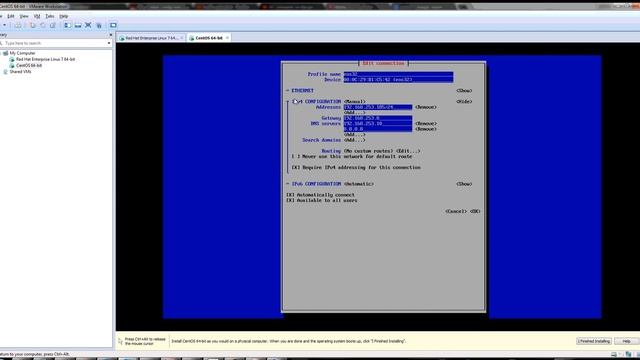This screenshot has width=640, height=360.
Task: Click Cancel in Edit connection dialog
Action: point(456,211)
